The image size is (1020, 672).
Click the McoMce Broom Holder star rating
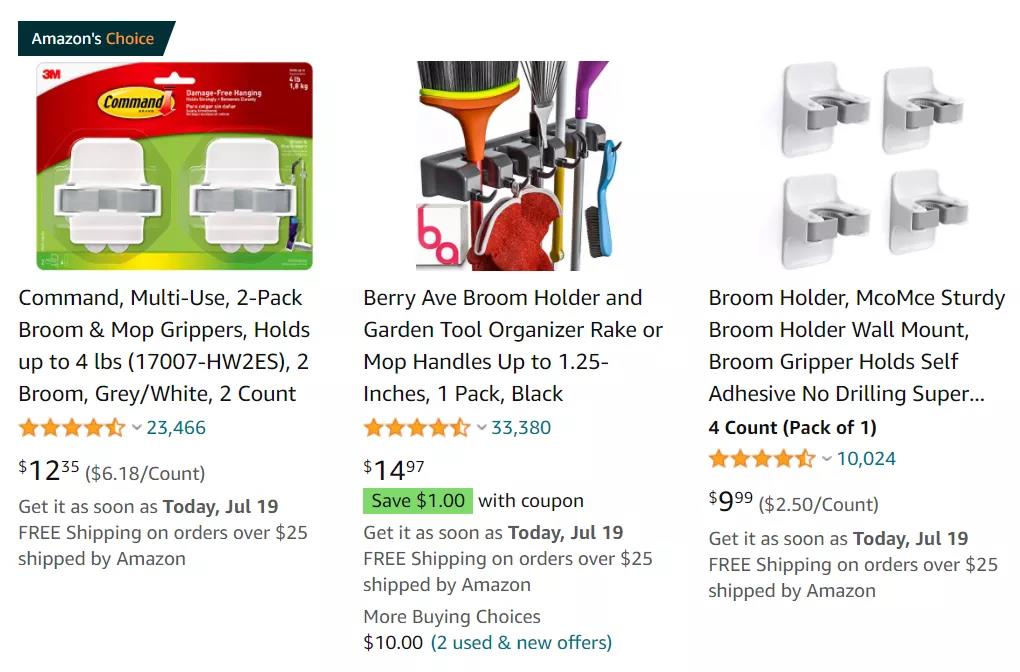tap(762, 459)
